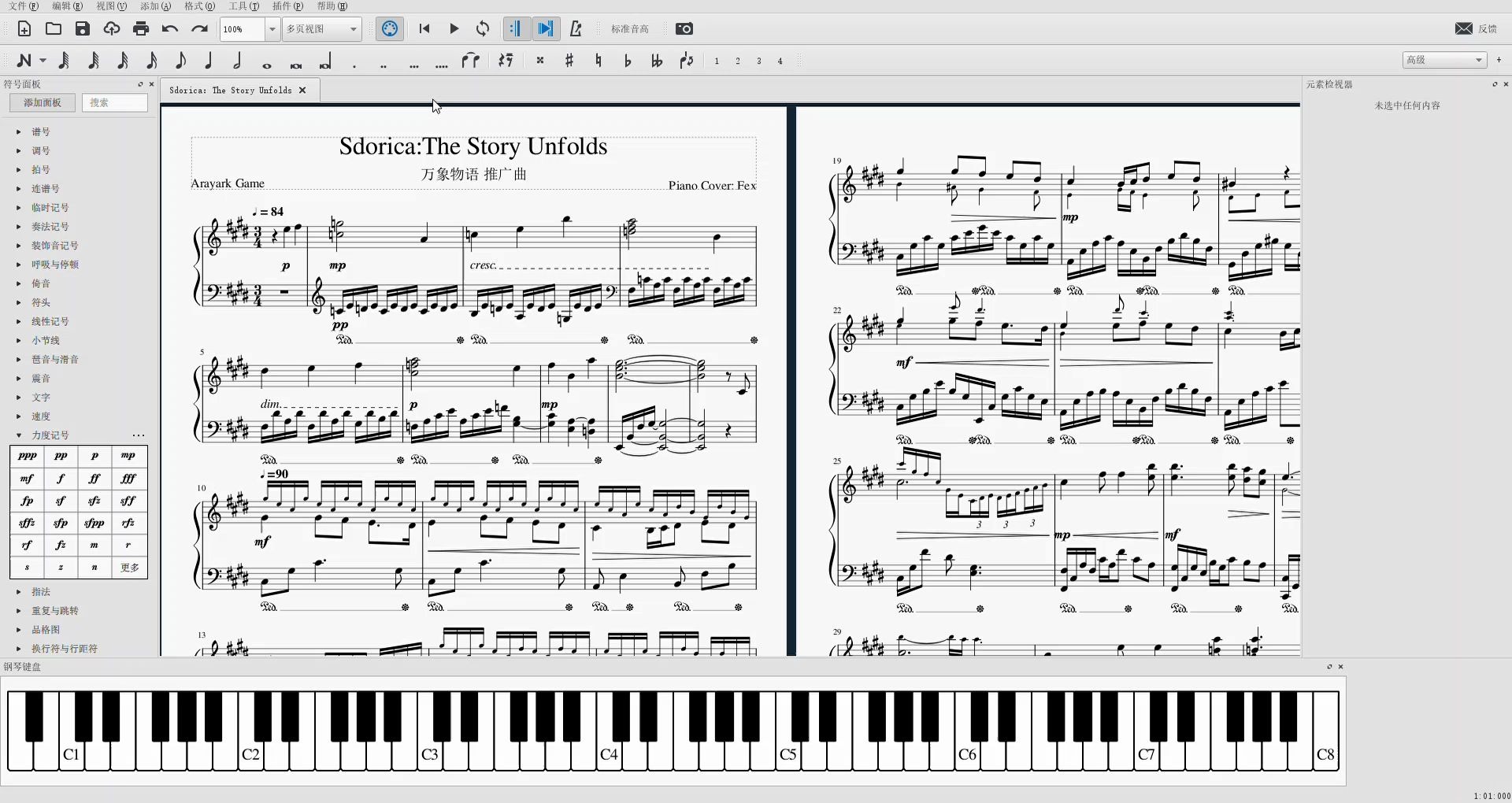Select voice 3 button
1512x803 pixels.
click(x=759, y=61)
